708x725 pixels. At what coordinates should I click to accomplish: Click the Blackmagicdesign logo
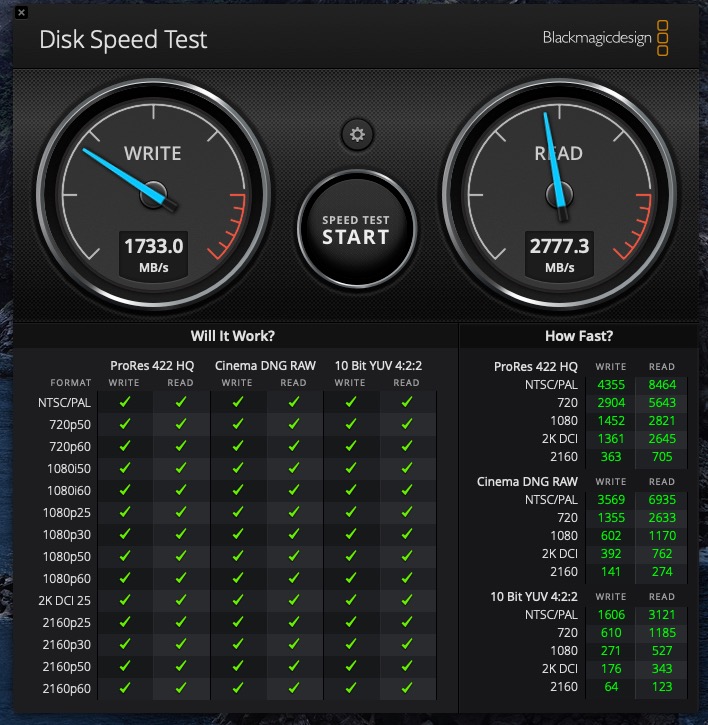point(605,38)
